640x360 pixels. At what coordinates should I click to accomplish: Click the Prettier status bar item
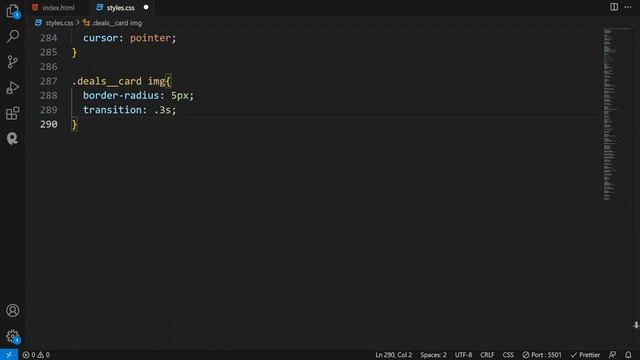585,355
